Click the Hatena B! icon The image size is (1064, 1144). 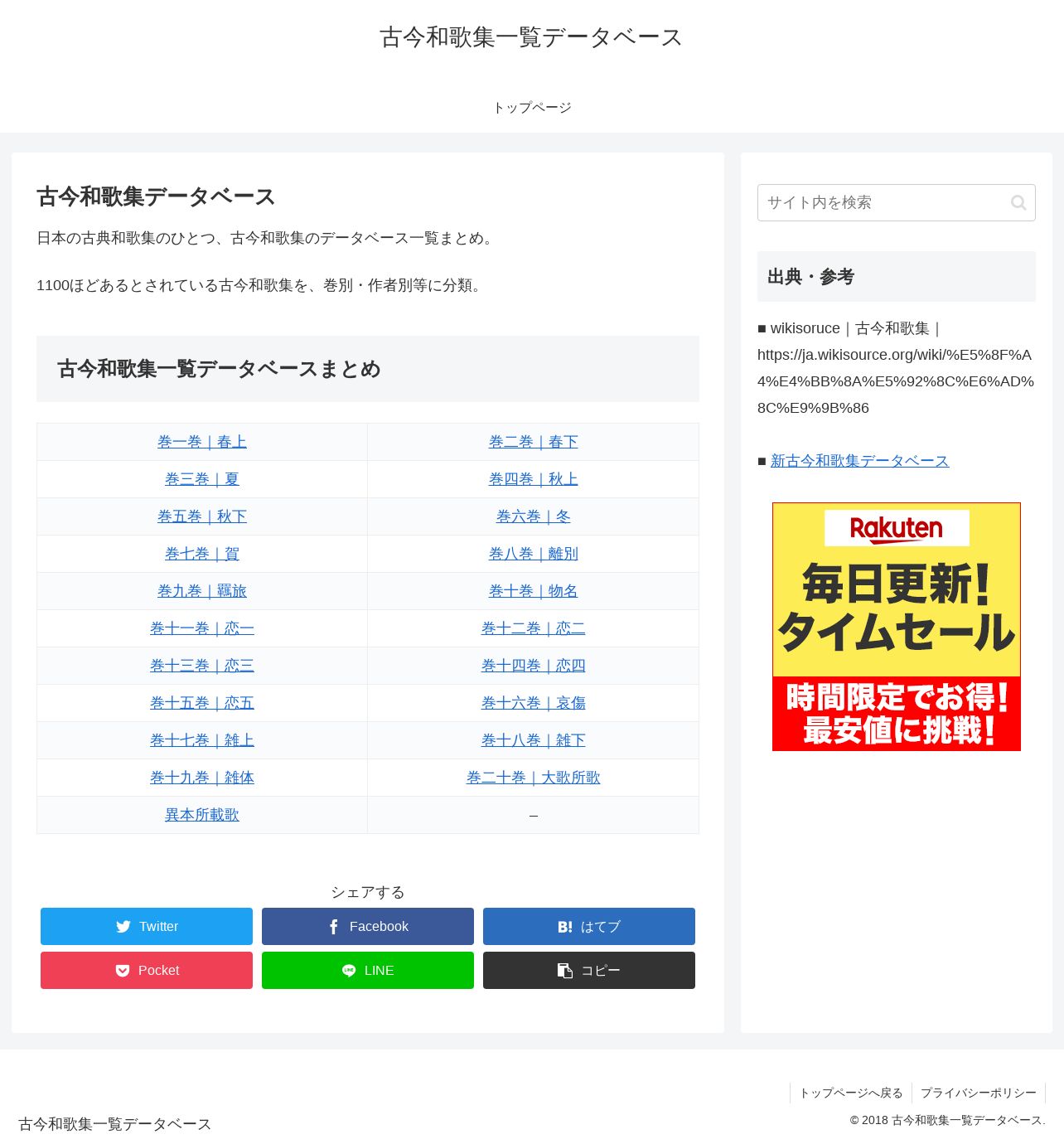565,927
